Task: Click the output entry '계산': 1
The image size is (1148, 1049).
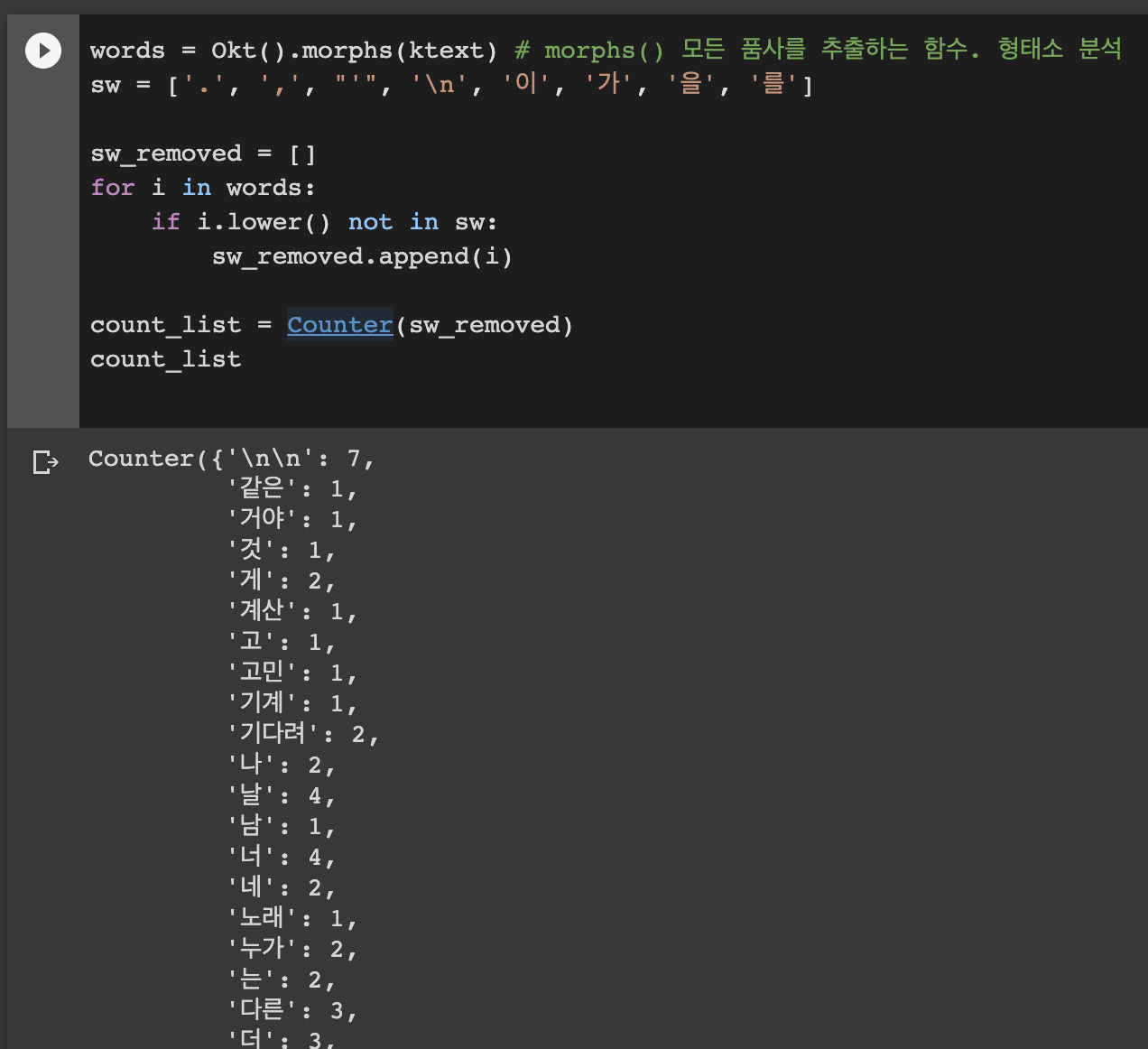Action: coord(292,612)
